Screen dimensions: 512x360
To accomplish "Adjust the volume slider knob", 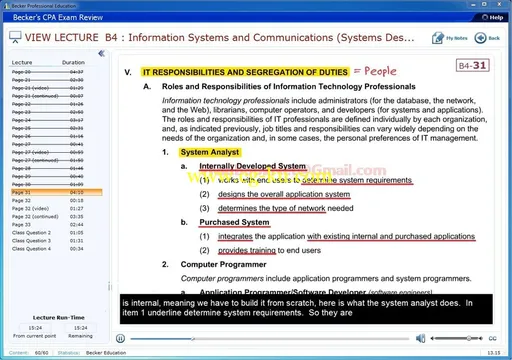I will coord(469,338).
